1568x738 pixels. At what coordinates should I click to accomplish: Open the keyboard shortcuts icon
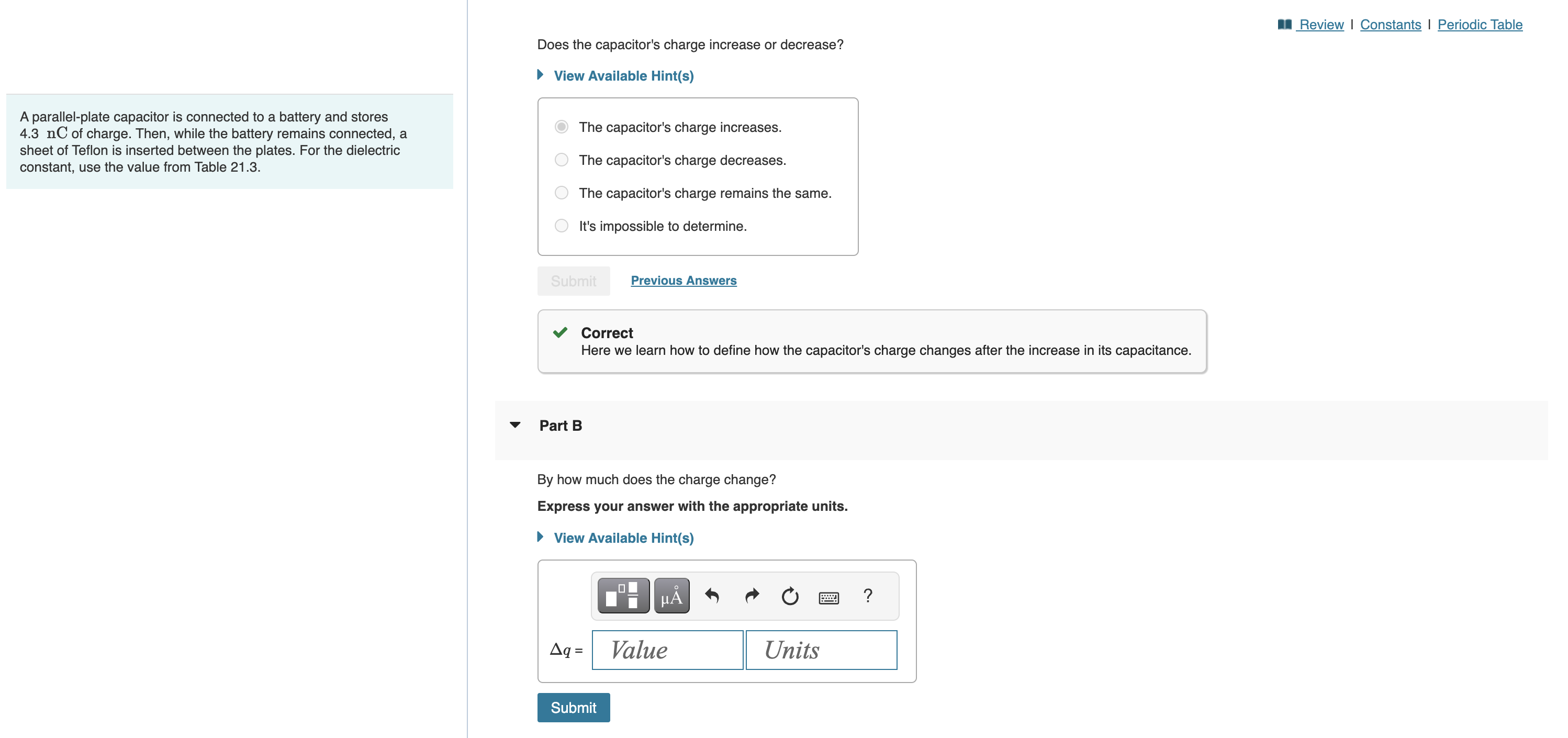pyautogui.click(x=829, y=597)
